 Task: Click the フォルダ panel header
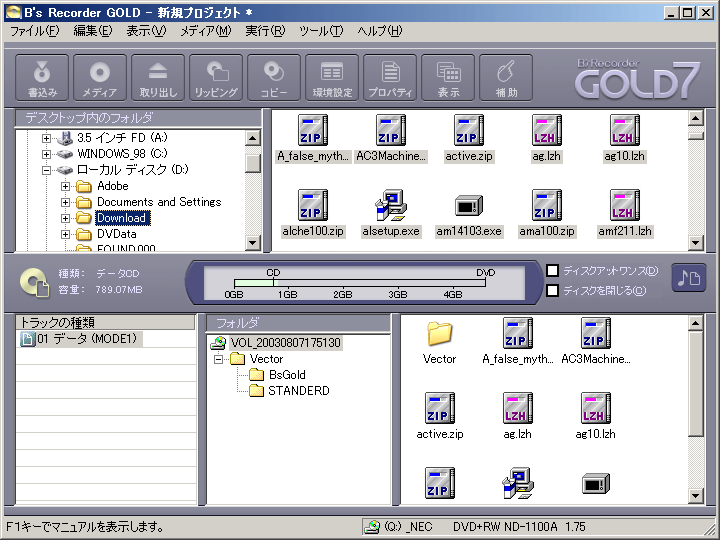298,323
